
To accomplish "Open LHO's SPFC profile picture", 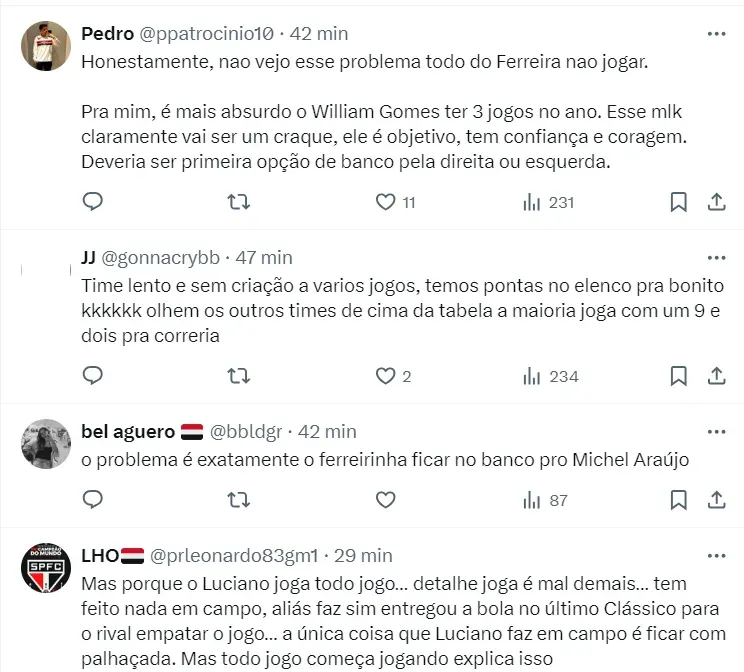I will [x=45, y=570].
